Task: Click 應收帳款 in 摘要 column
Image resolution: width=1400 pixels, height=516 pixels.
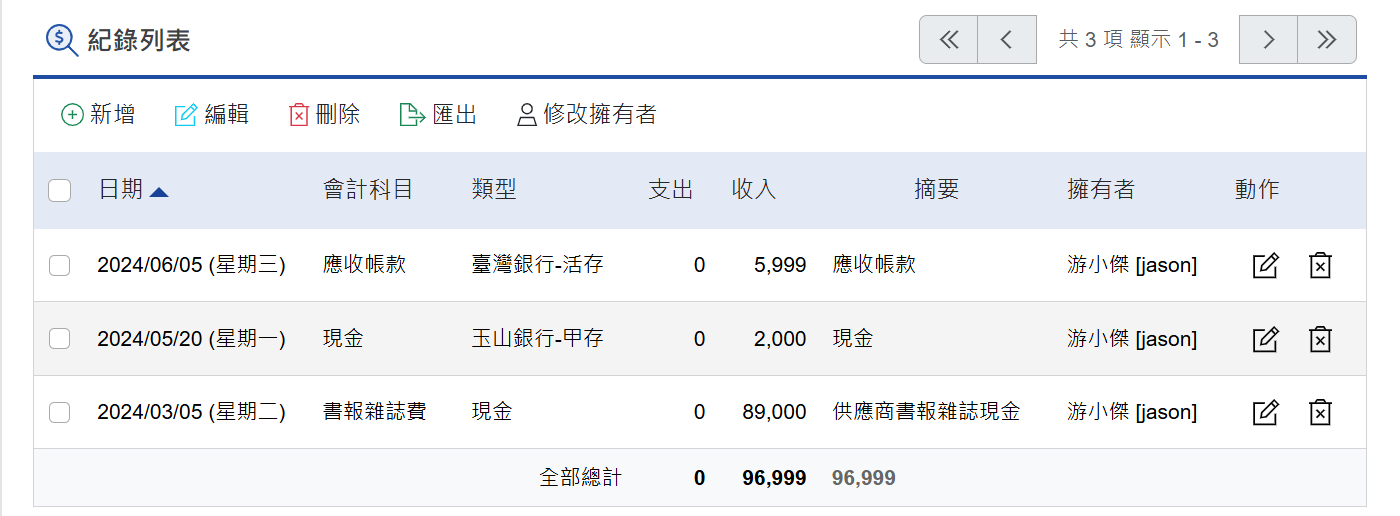Action: (874, 265)
